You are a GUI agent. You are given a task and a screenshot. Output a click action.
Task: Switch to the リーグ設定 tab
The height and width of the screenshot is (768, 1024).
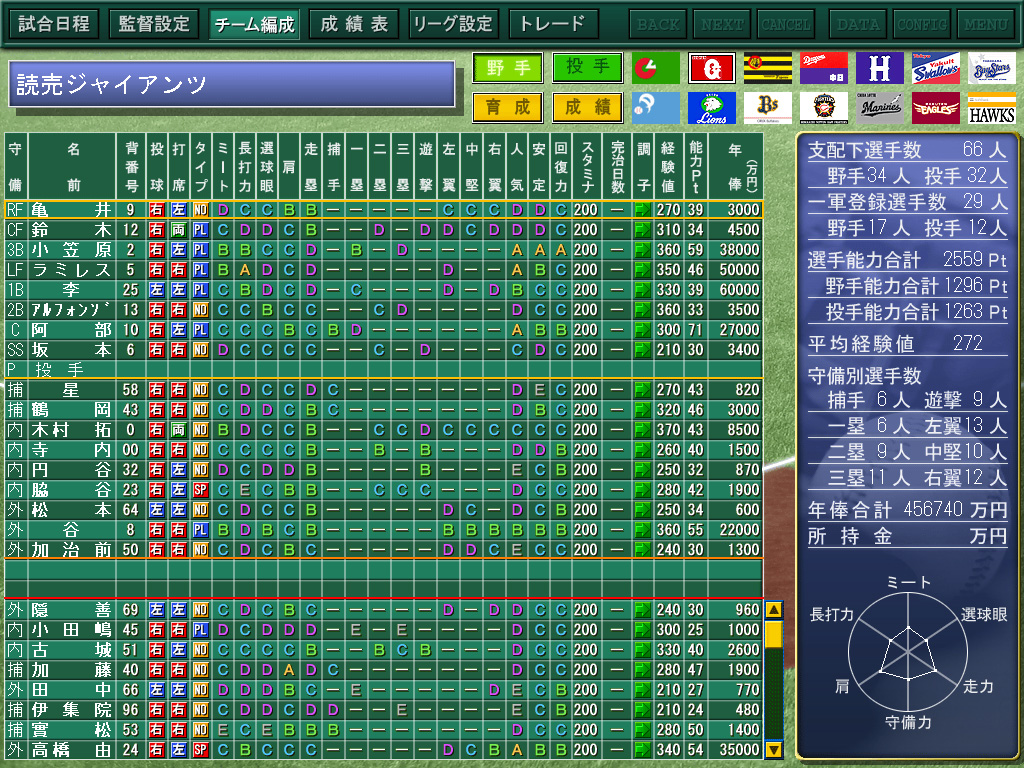coord(454,24)
